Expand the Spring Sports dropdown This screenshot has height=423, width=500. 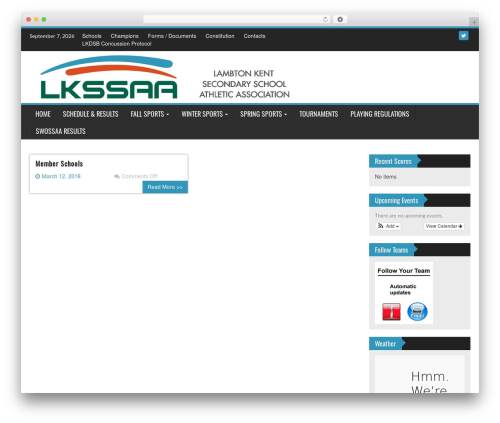(x=263, y=114)
